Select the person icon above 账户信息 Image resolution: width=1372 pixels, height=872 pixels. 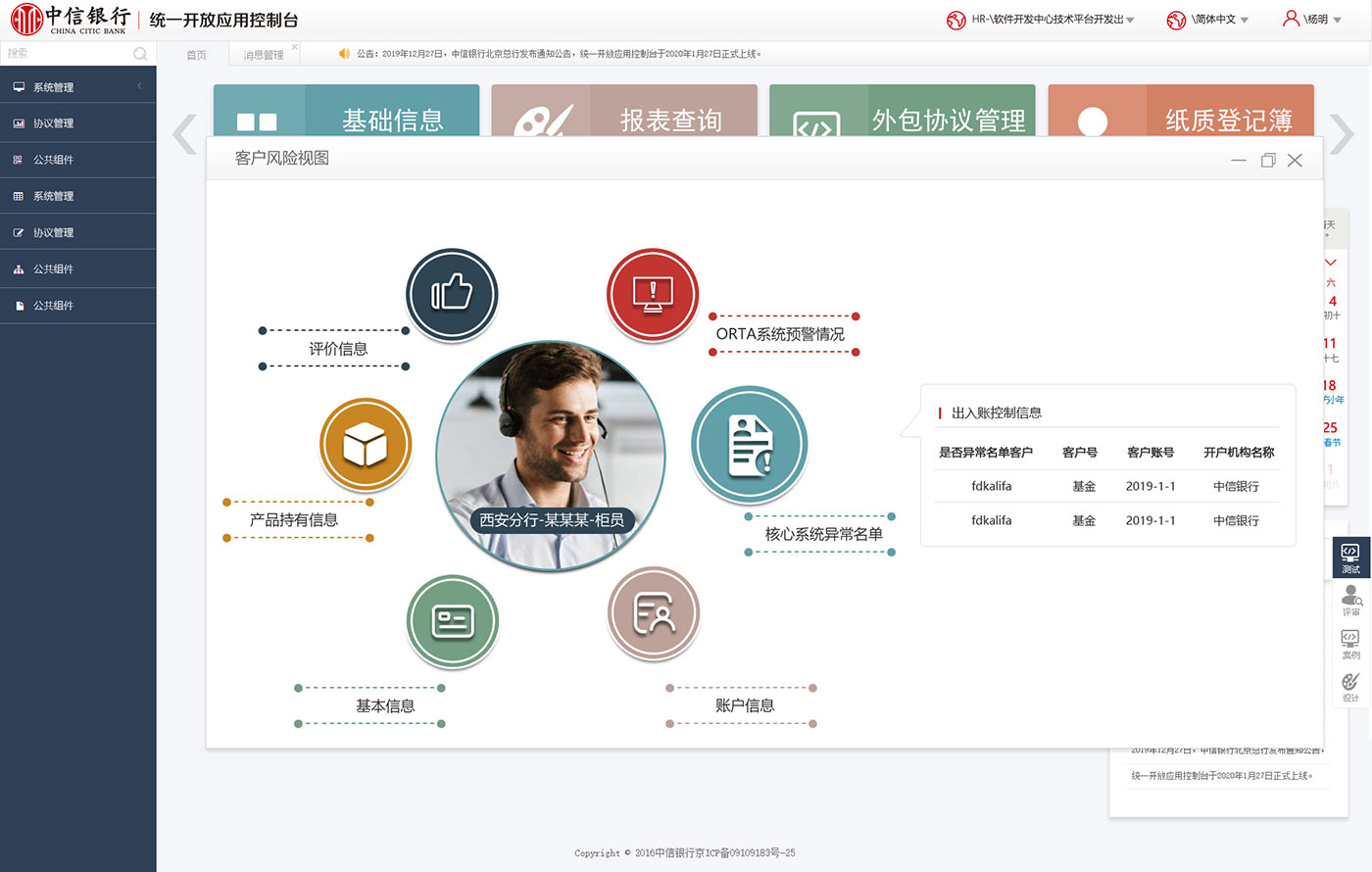pos(653,612)
